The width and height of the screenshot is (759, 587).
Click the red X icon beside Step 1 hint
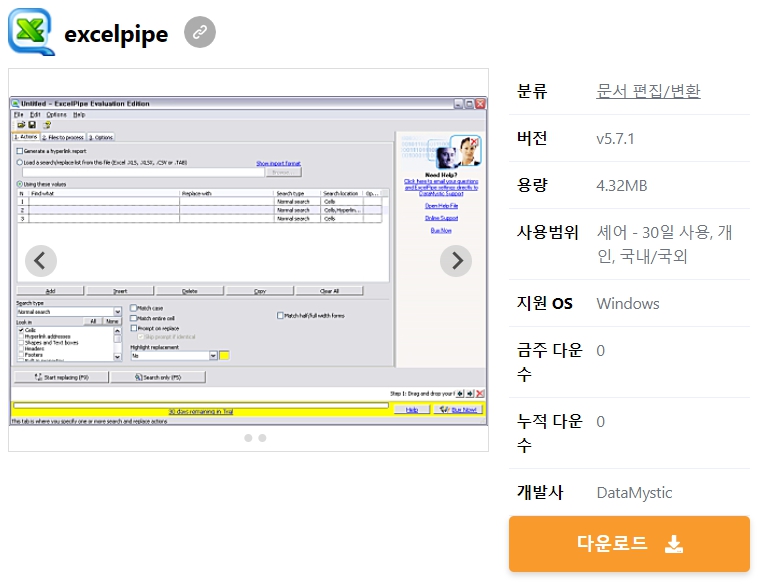click(480, 393)
